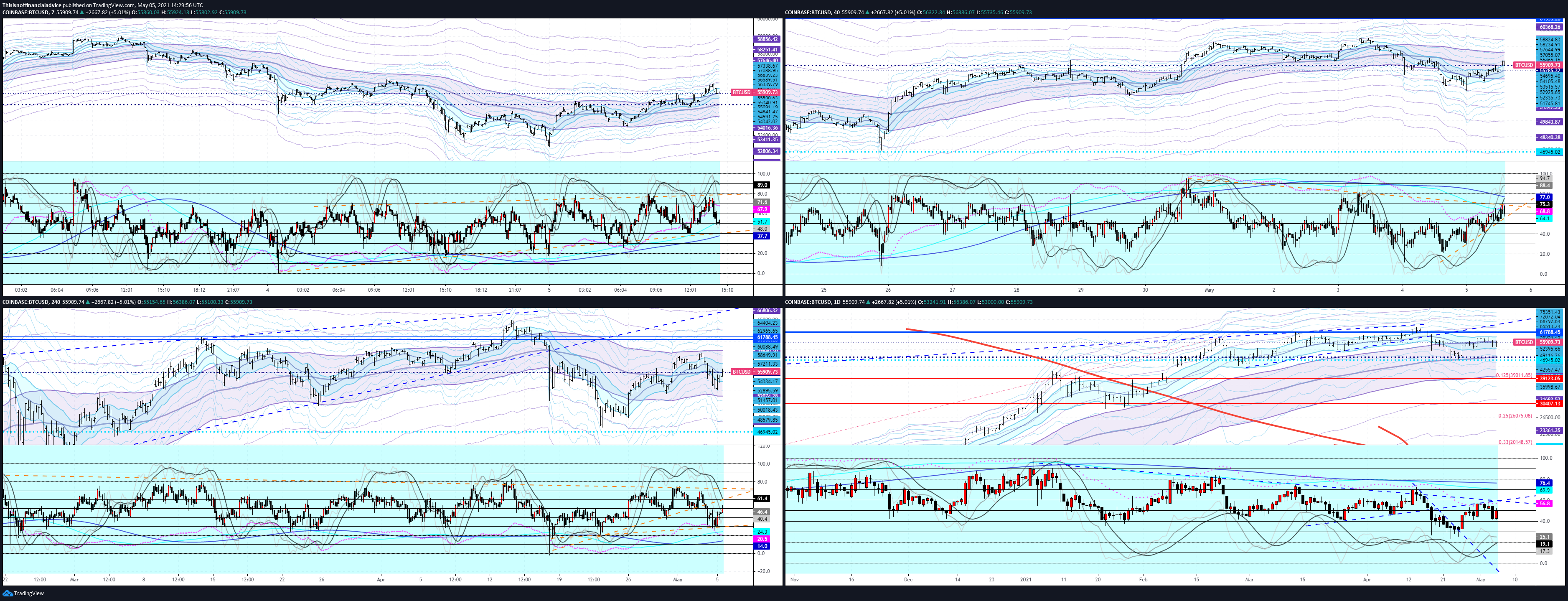Select the 58251.41 price label
This screenshot has height=601, width=1568.
point(767,50)
